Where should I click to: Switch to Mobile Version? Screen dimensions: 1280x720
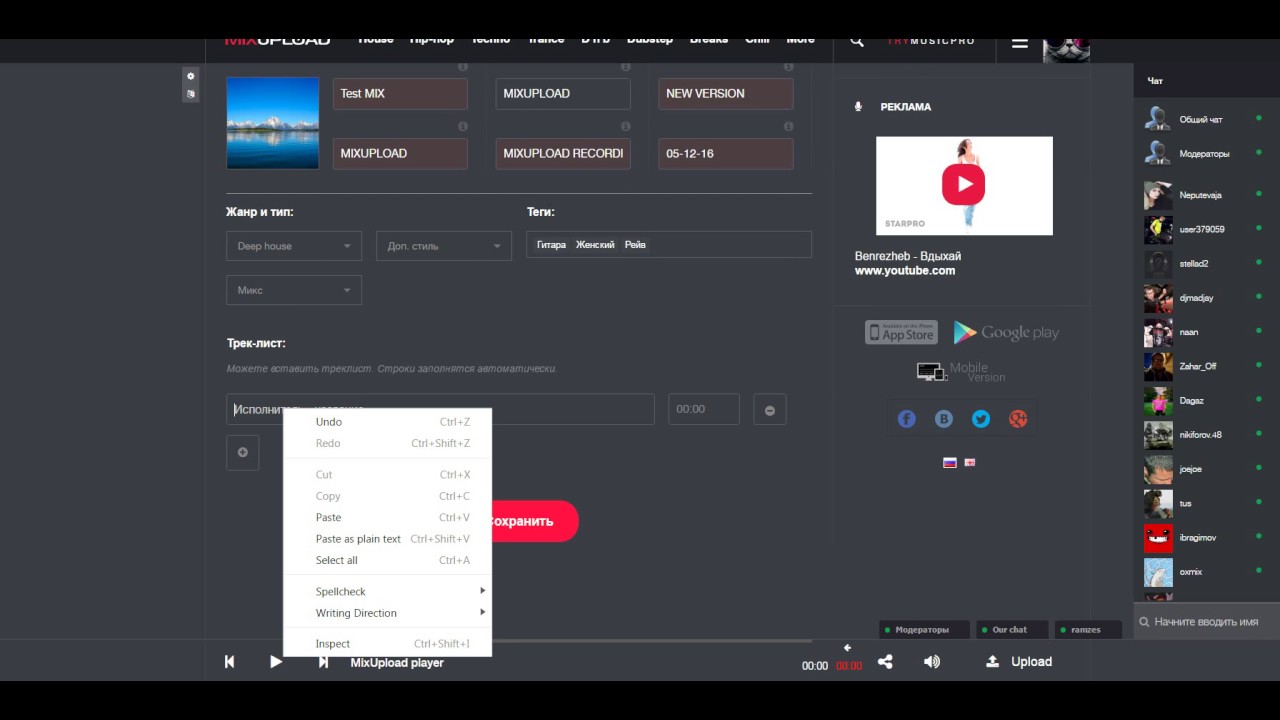click(x=961, y=372)
